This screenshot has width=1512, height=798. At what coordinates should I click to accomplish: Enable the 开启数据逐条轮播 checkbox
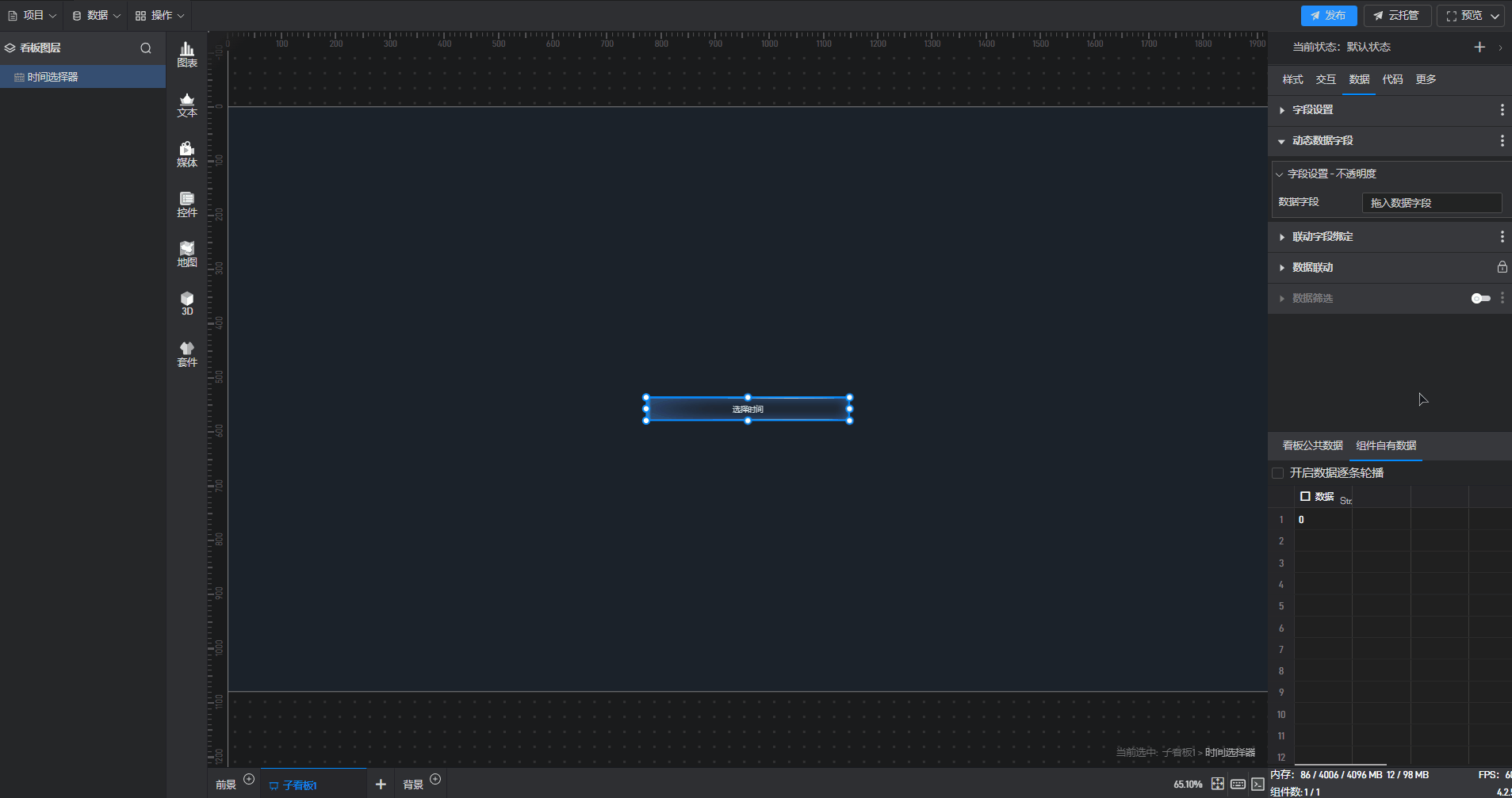[1277, 473]
